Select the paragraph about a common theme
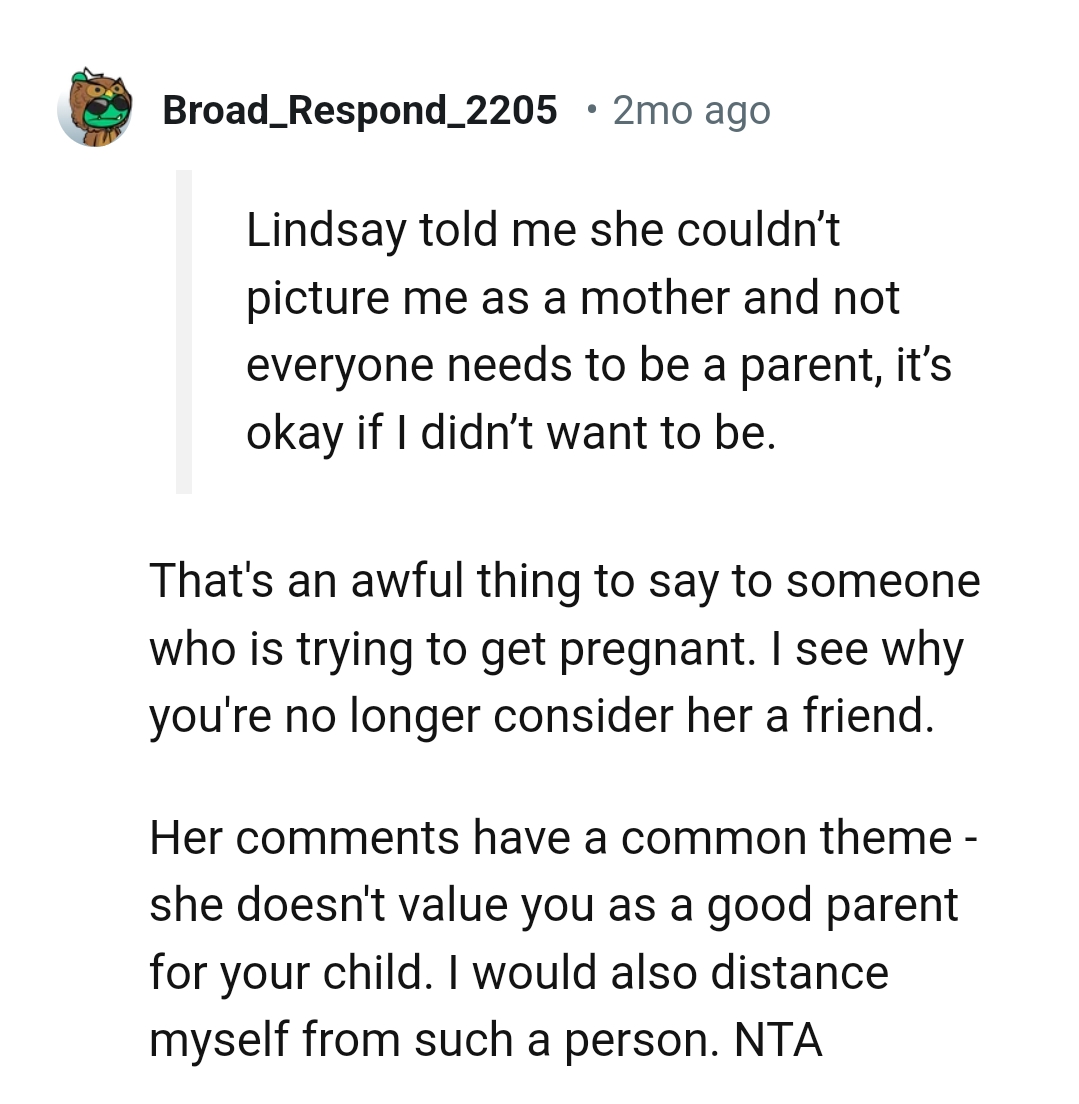1079x1104 pixels. click(560, 935)
